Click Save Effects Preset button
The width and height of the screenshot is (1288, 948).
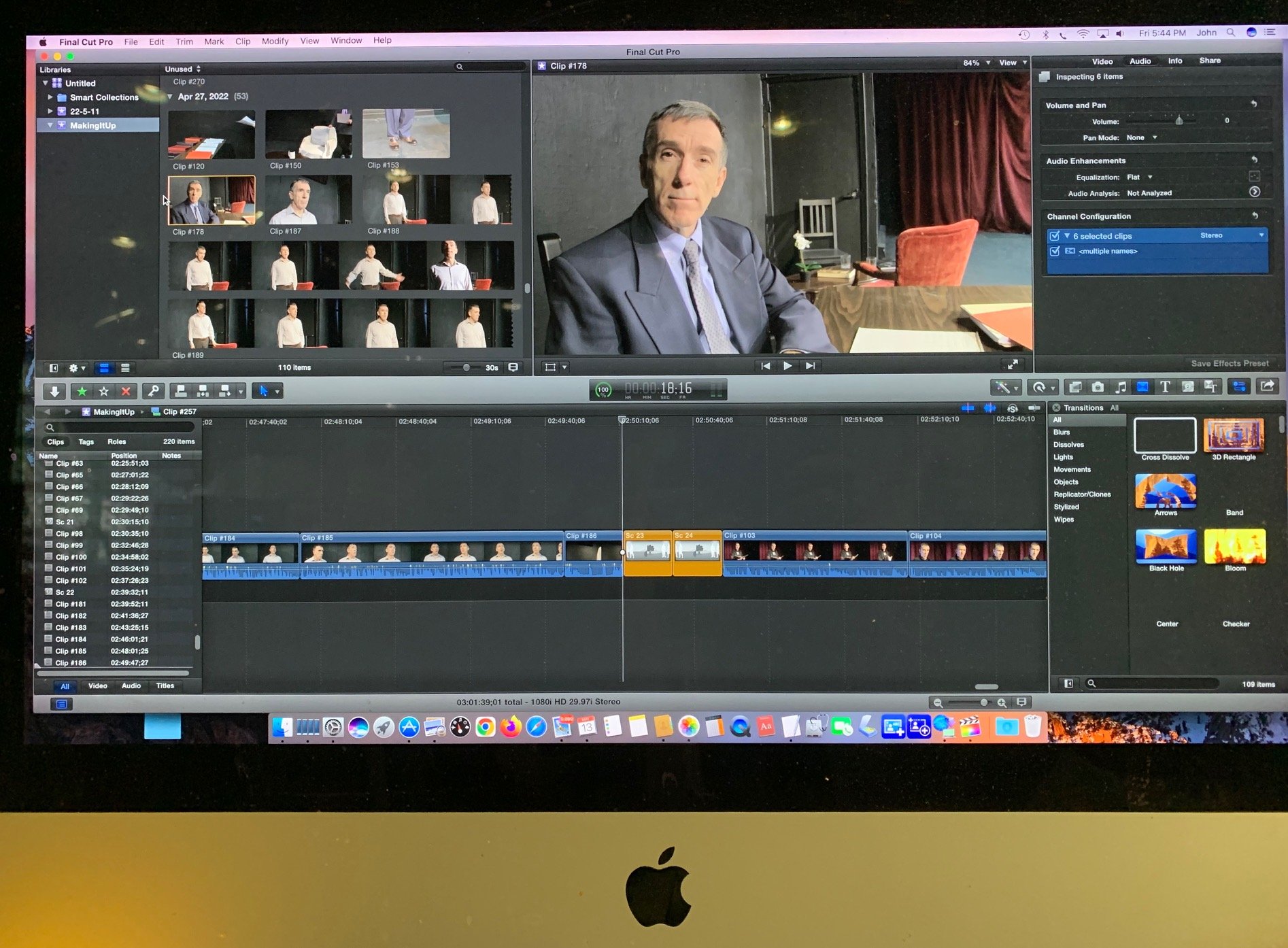tap(1230, 363)
